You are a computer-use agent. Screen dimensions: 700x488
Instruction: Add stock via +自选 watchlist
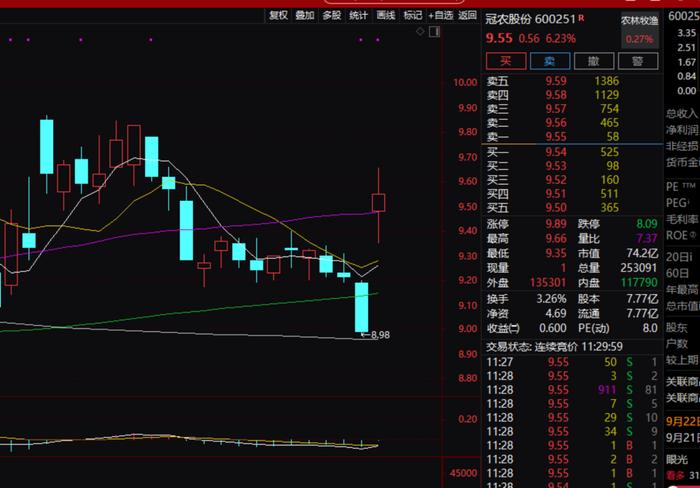click(x=441, y=16)
